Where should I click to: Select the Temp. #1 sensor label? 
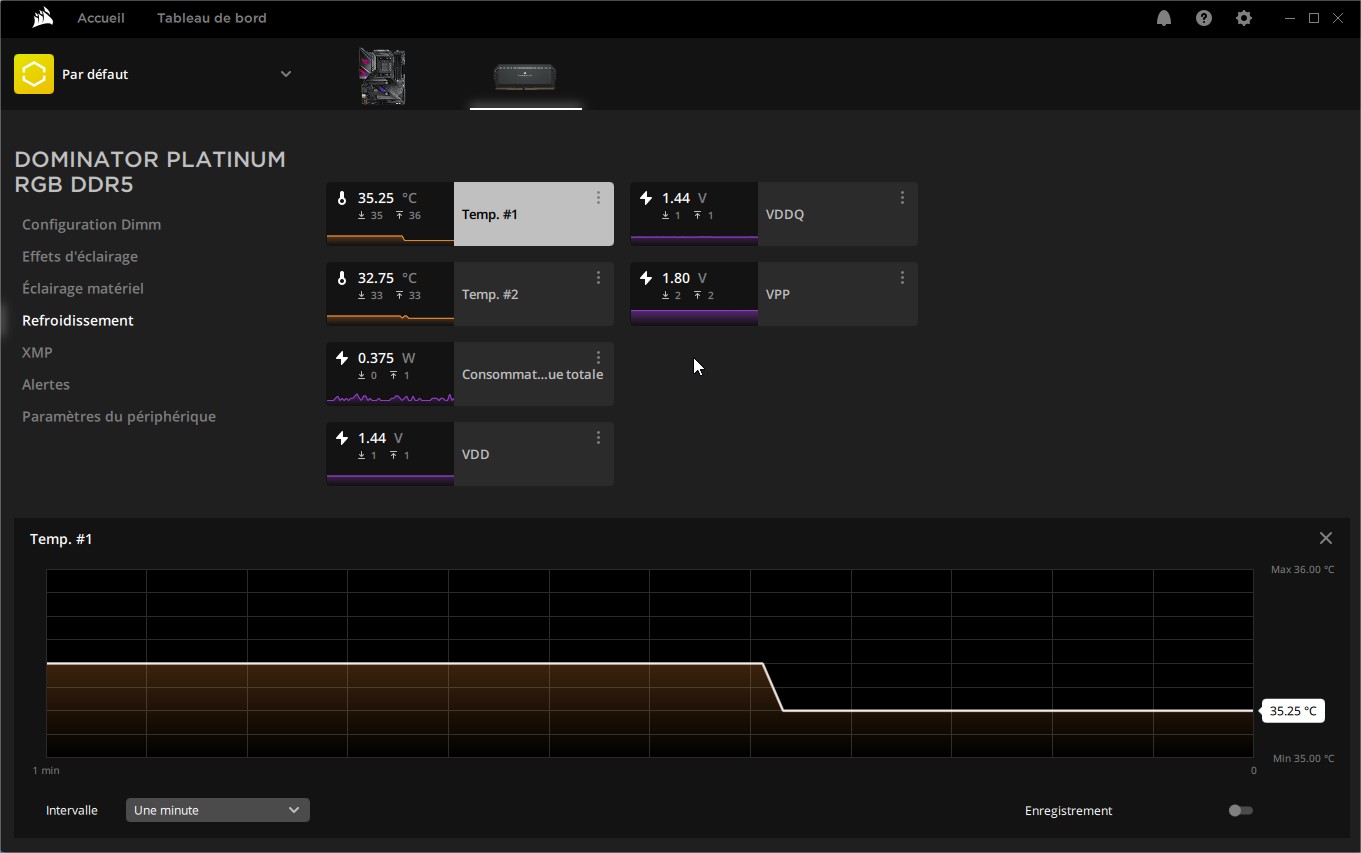click(x=490, y=214)
